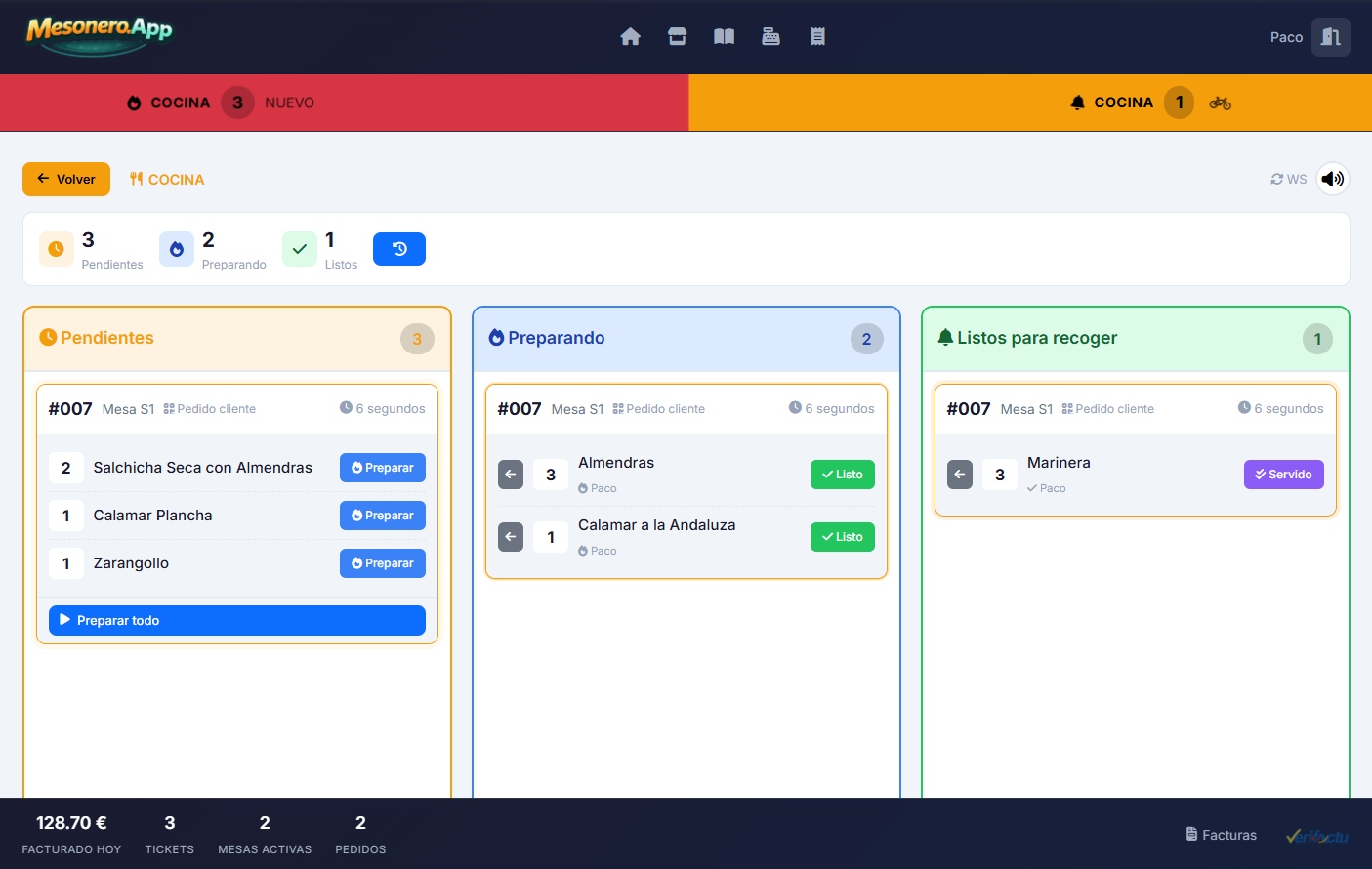Mute the kitchen notification sound

1332,179
